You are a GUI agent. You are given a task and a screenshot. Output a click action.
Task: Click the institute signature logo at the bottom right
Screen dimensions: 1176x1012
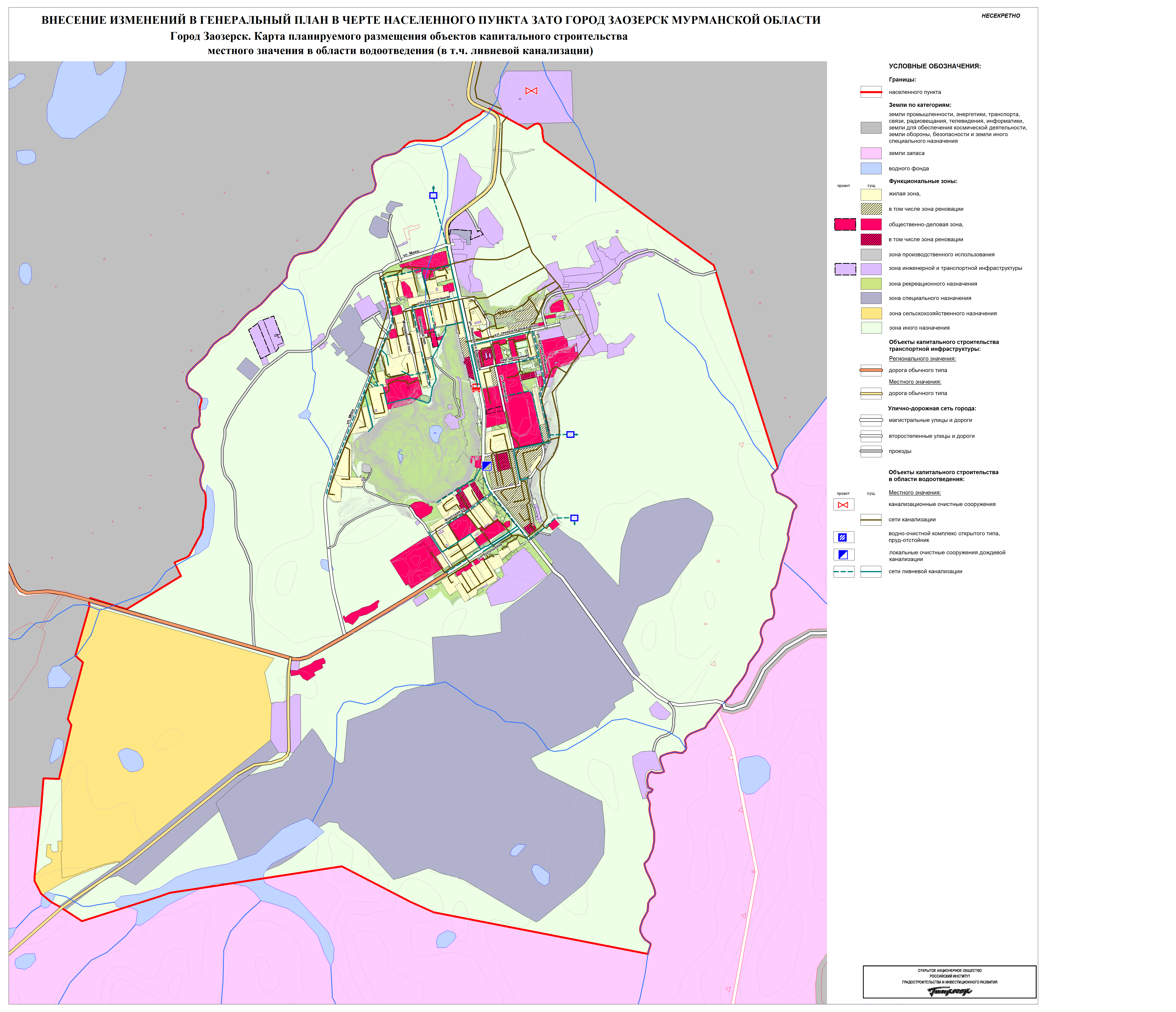pos(950,992)
